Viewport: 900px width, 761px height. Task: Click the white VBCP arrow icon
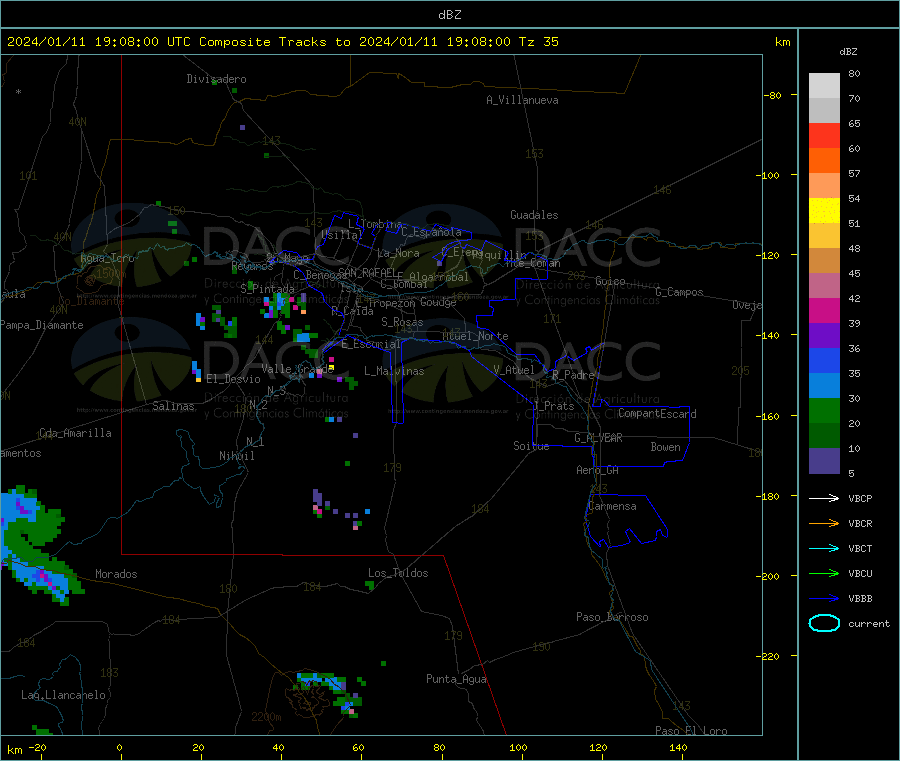coord(824,498)
